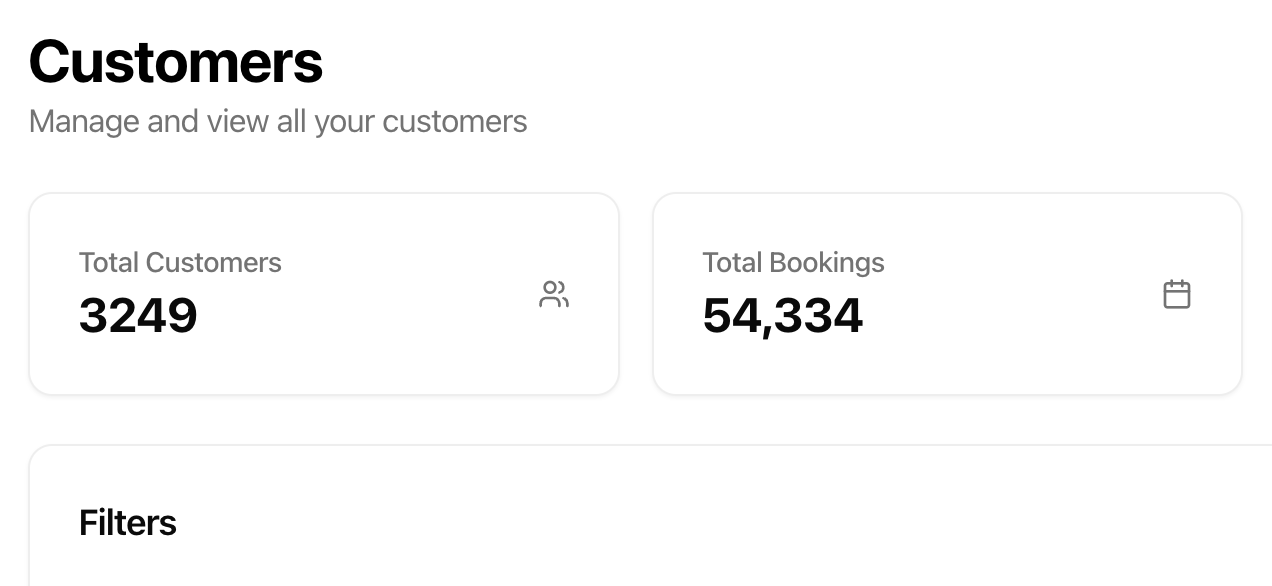Click the Customers page heading
Viewport: 1272px width, 586px height.
click(x=176, y=61)
